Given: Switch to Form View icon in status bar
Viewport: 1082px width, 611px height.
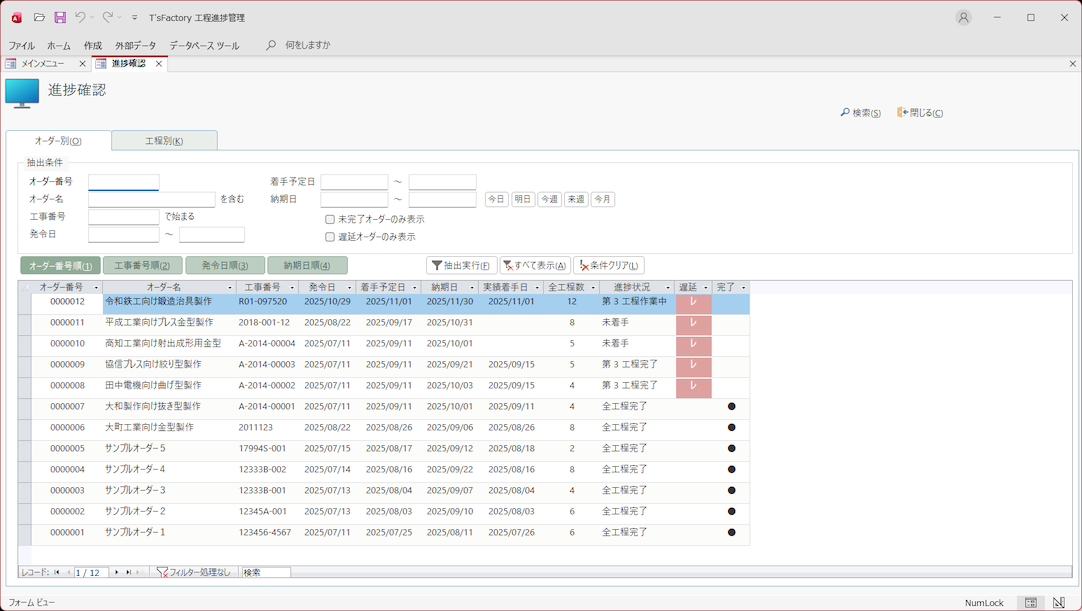Looking at the screenshot, I should 1030,603.
